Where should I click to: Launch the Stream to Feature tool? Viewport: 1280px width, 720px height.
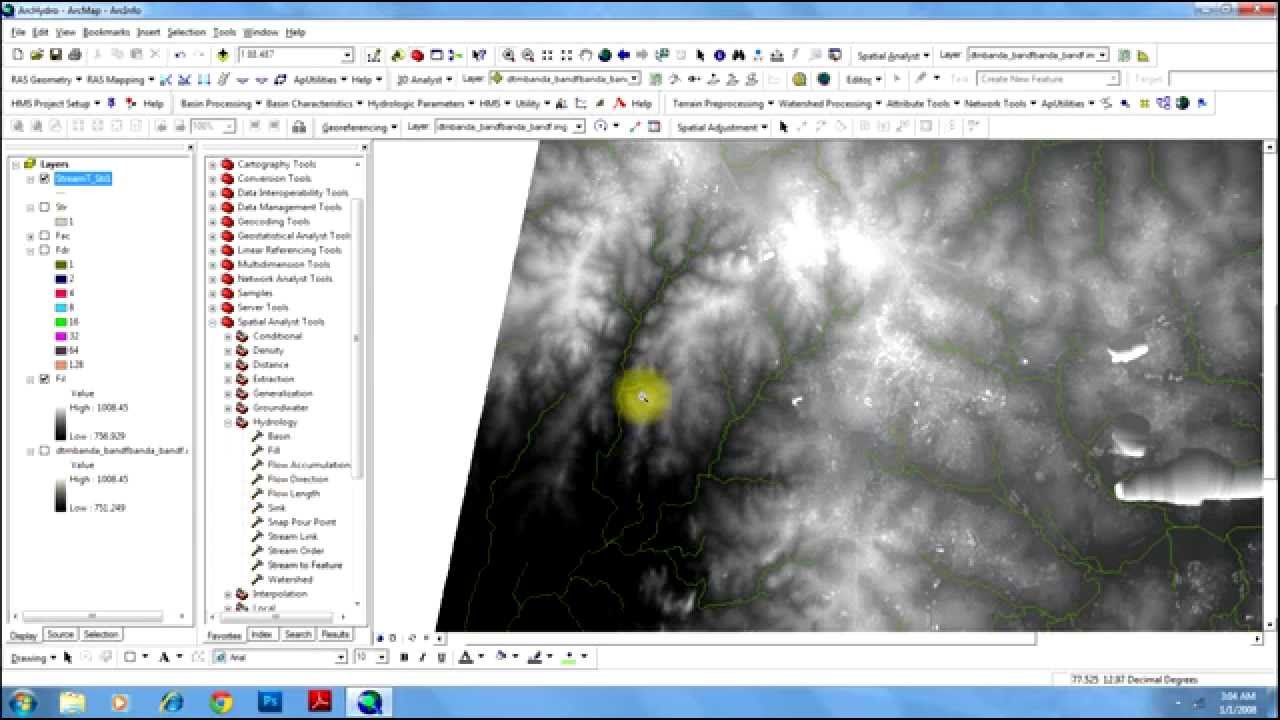coord(304,565)
